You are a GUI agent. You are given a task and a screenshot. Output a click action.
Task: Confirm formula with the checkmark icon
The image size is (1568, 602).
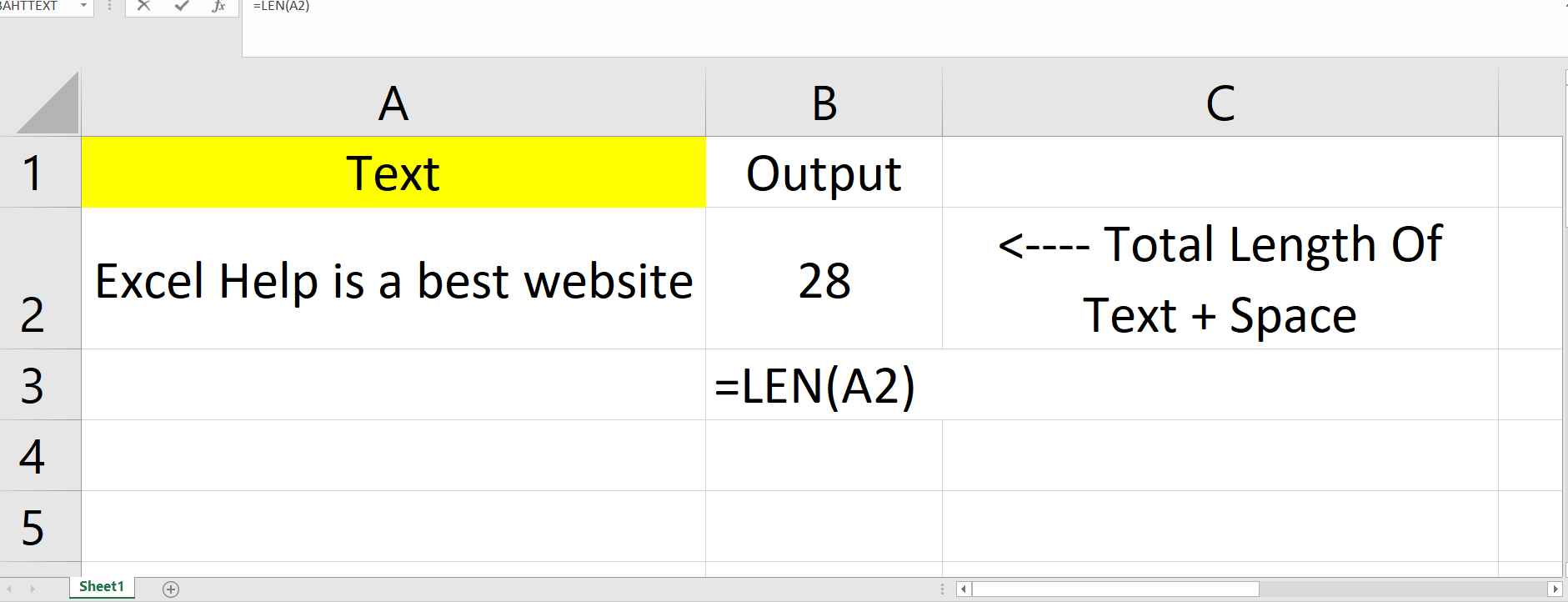[x=181, y=7]
